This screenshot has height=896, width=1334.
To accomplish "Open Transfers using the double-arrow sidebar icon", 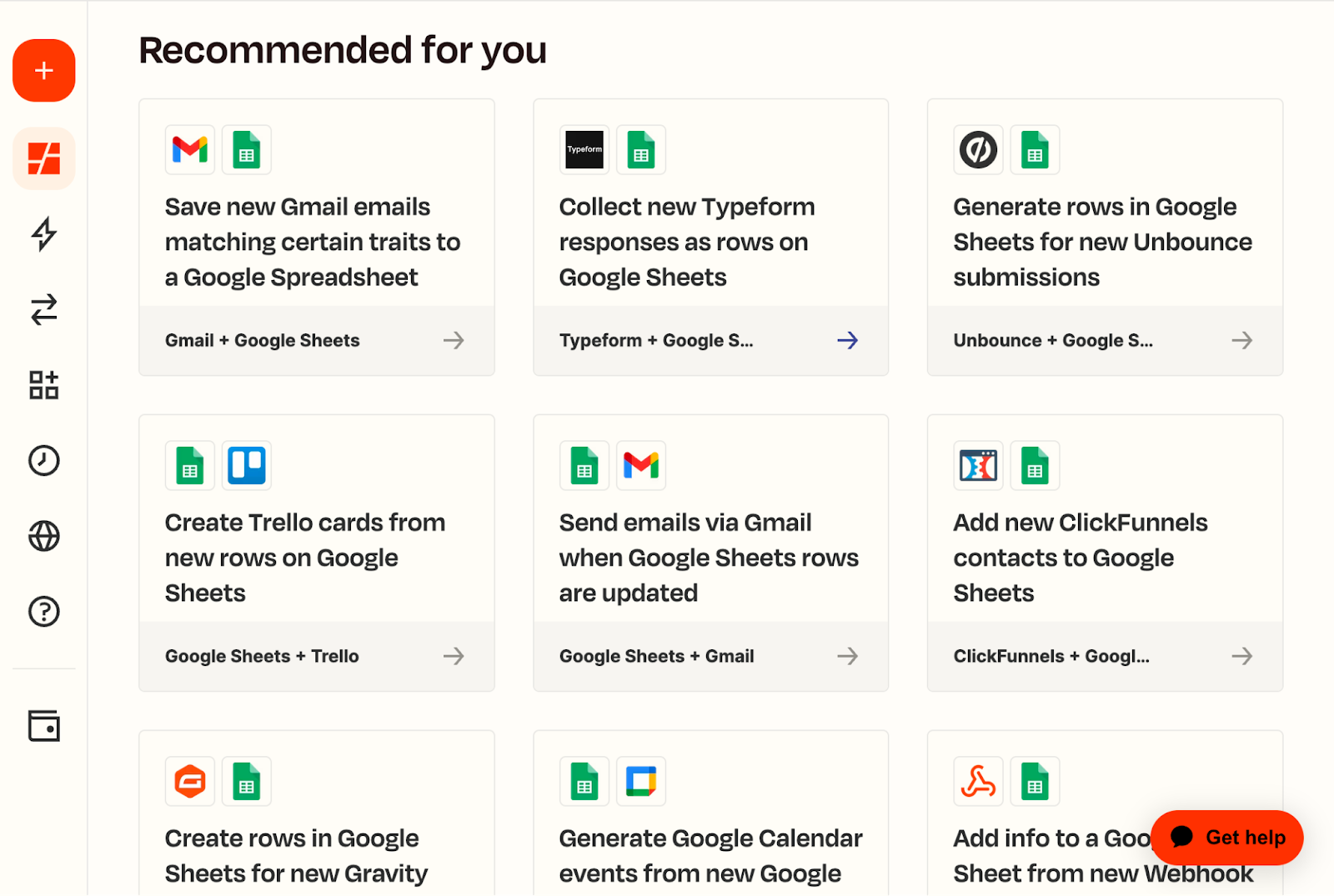I will tap(43, 310).
